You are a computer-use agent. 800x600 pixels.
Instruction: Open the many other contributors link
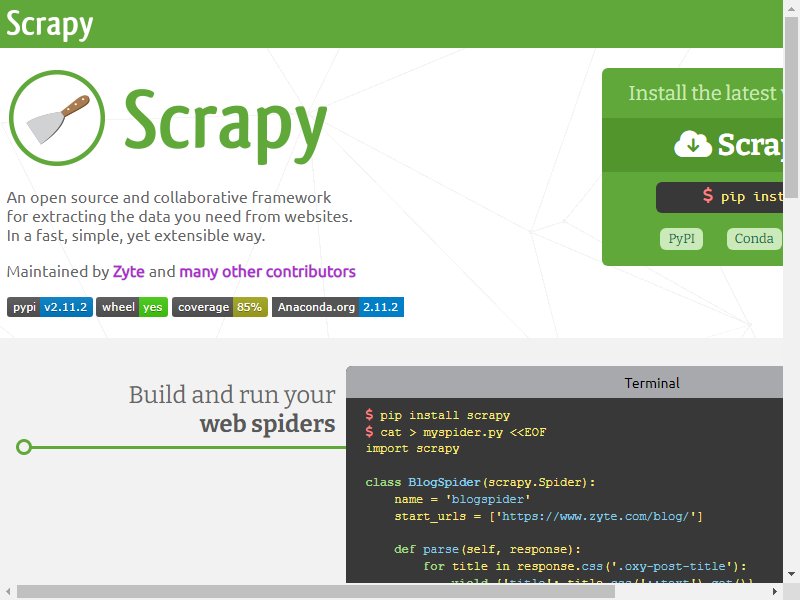pos(267,271)
